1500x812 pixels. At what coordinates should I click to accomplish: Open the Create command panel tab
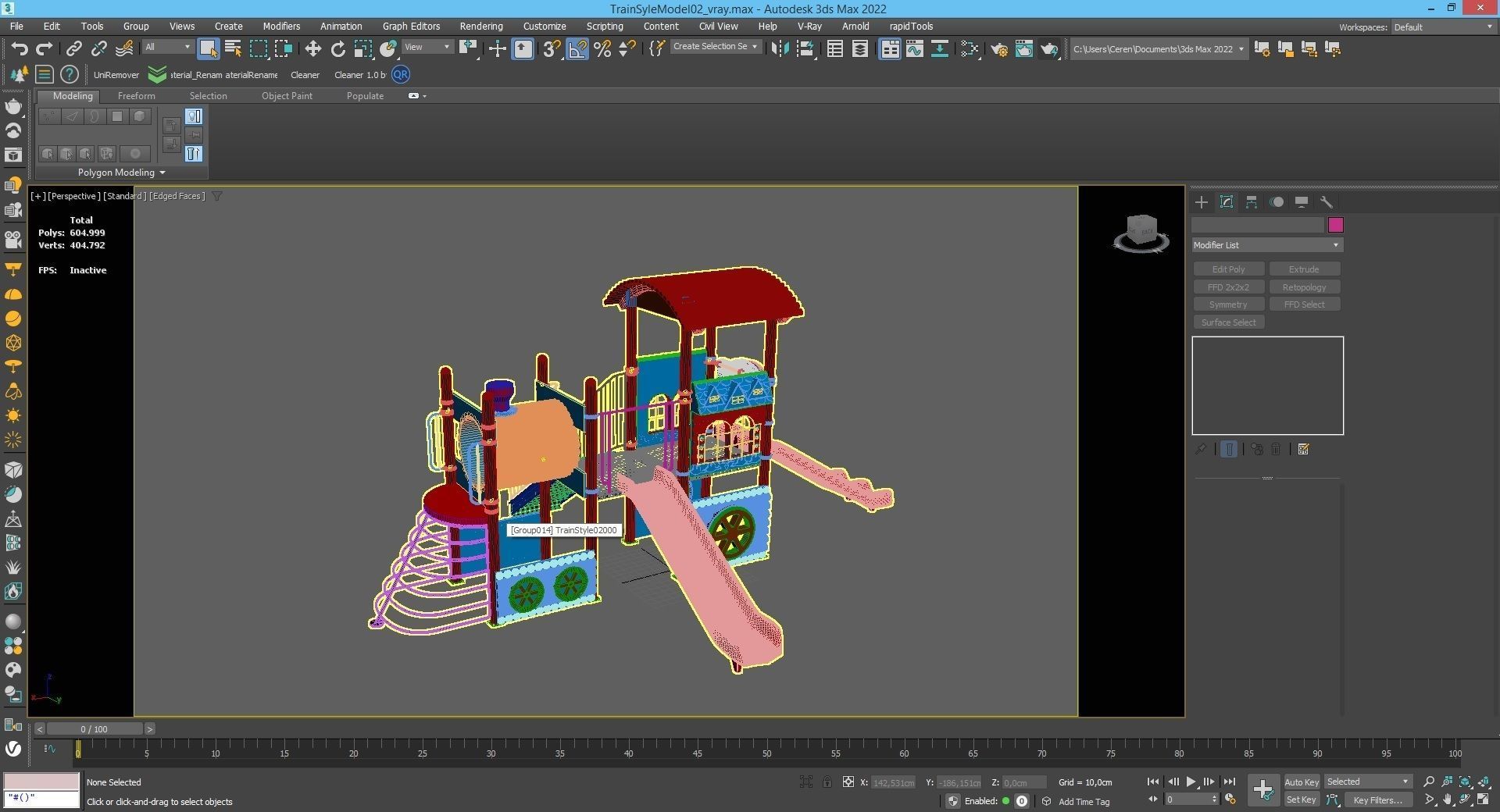tap(1202, 202)
